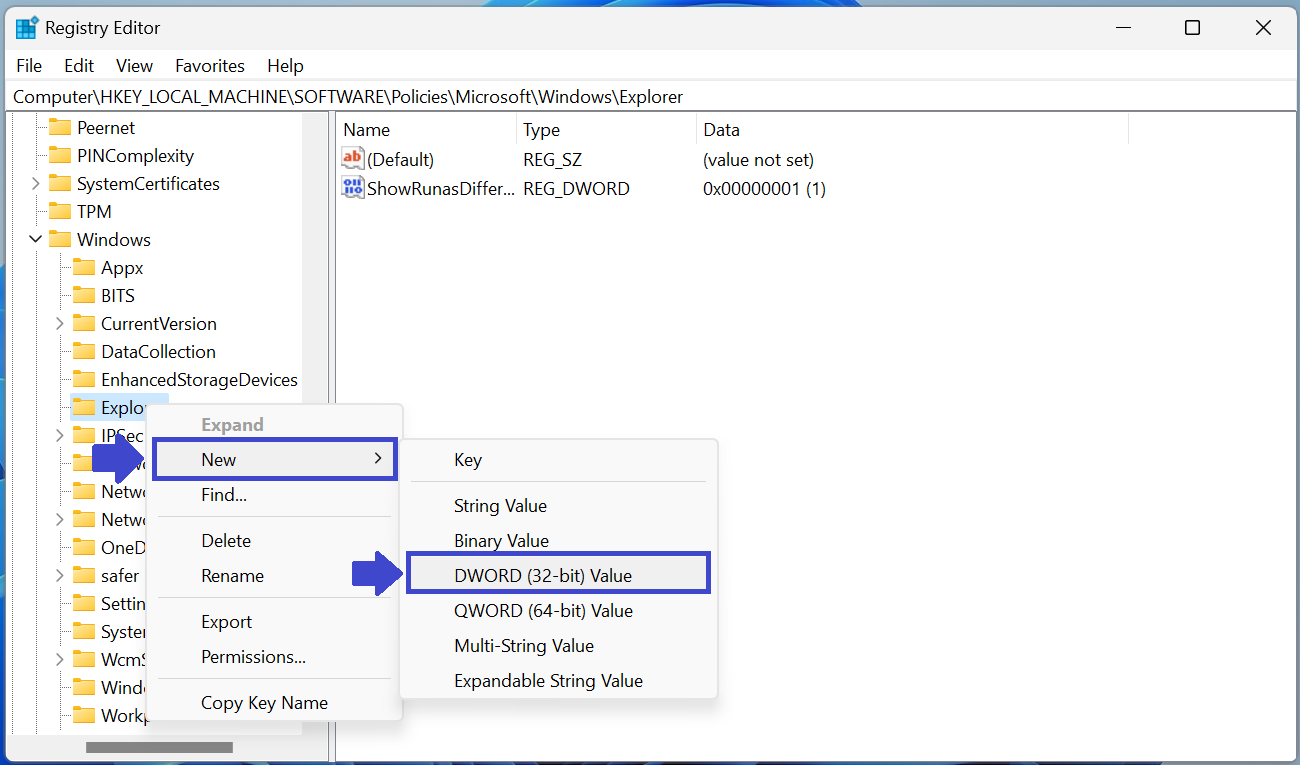Click the TPM folder icon
Screen dimensions: 1300x765
[61, 211]
